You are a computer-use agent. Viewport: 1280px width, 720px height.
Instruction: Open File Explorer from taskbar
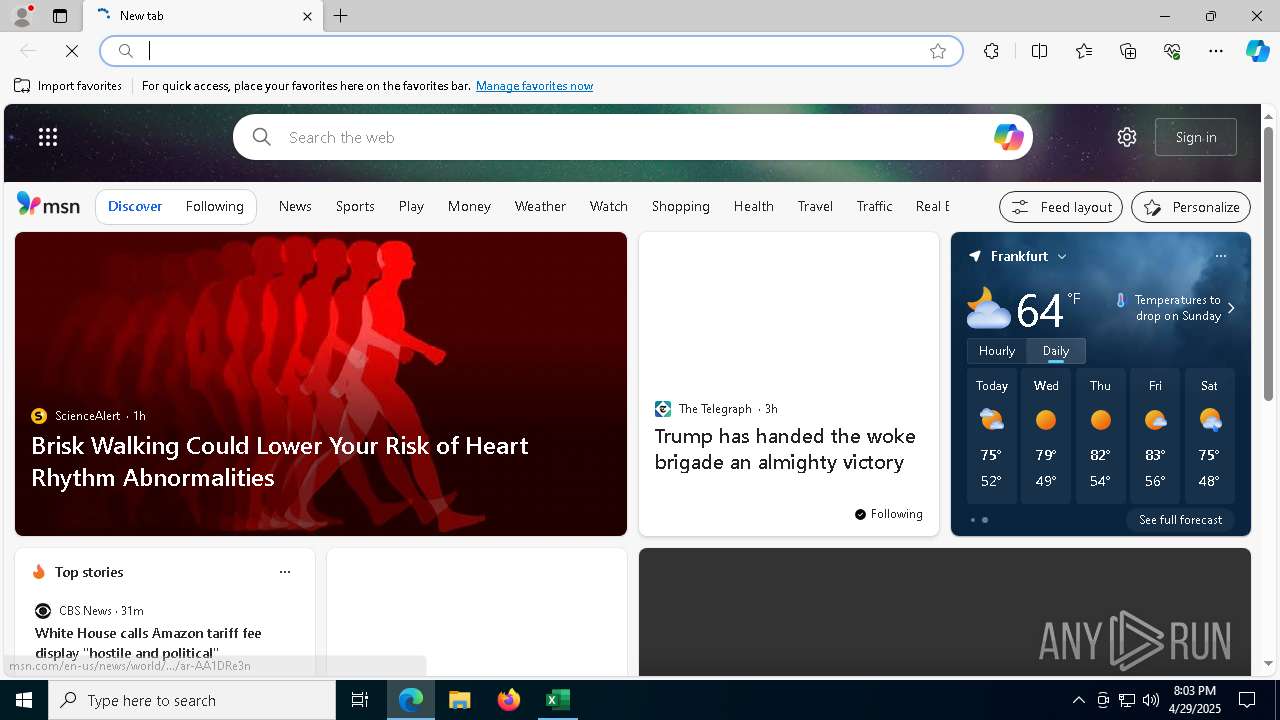(459, 700)
